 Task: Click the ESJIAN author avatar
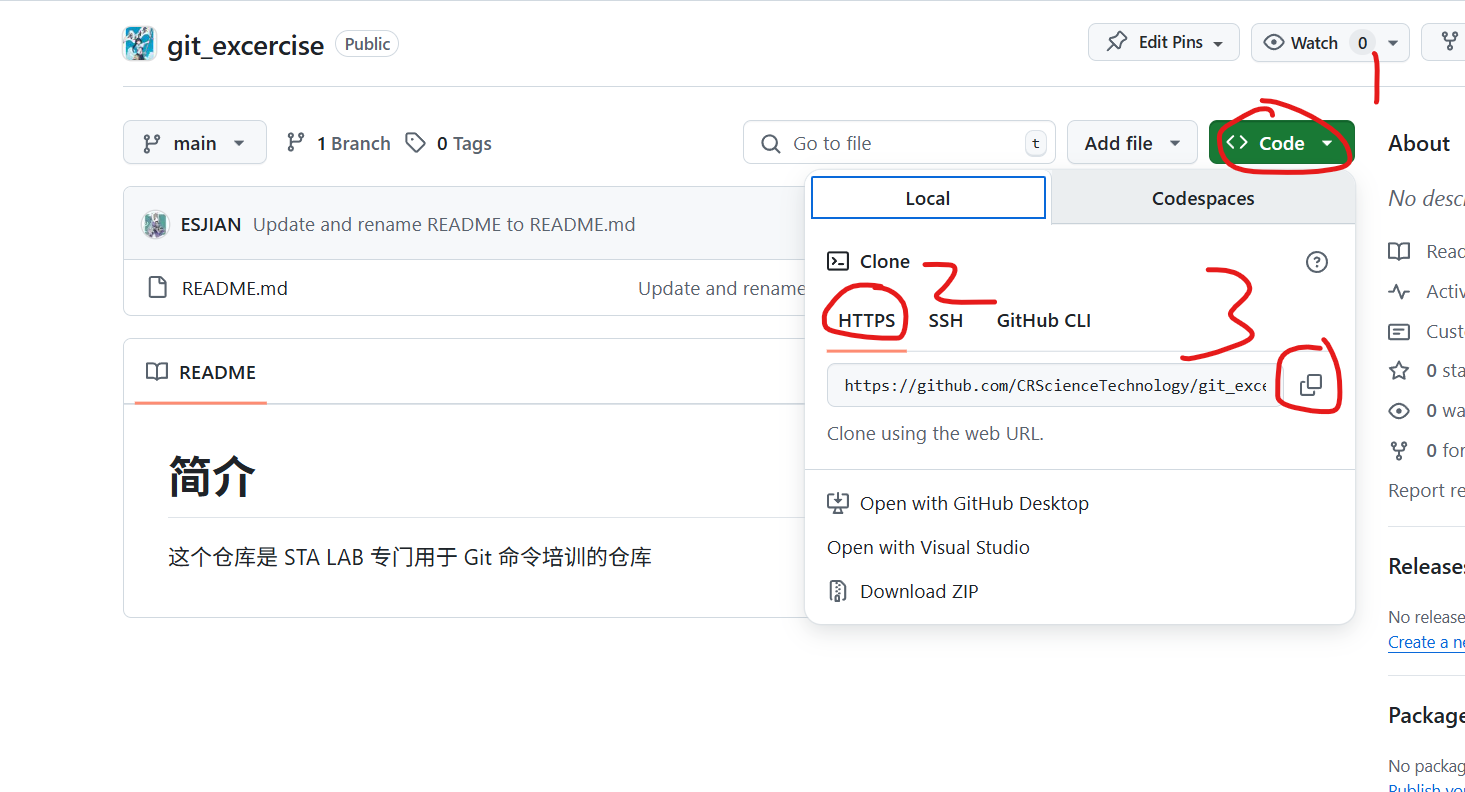(x=155, y=224)
